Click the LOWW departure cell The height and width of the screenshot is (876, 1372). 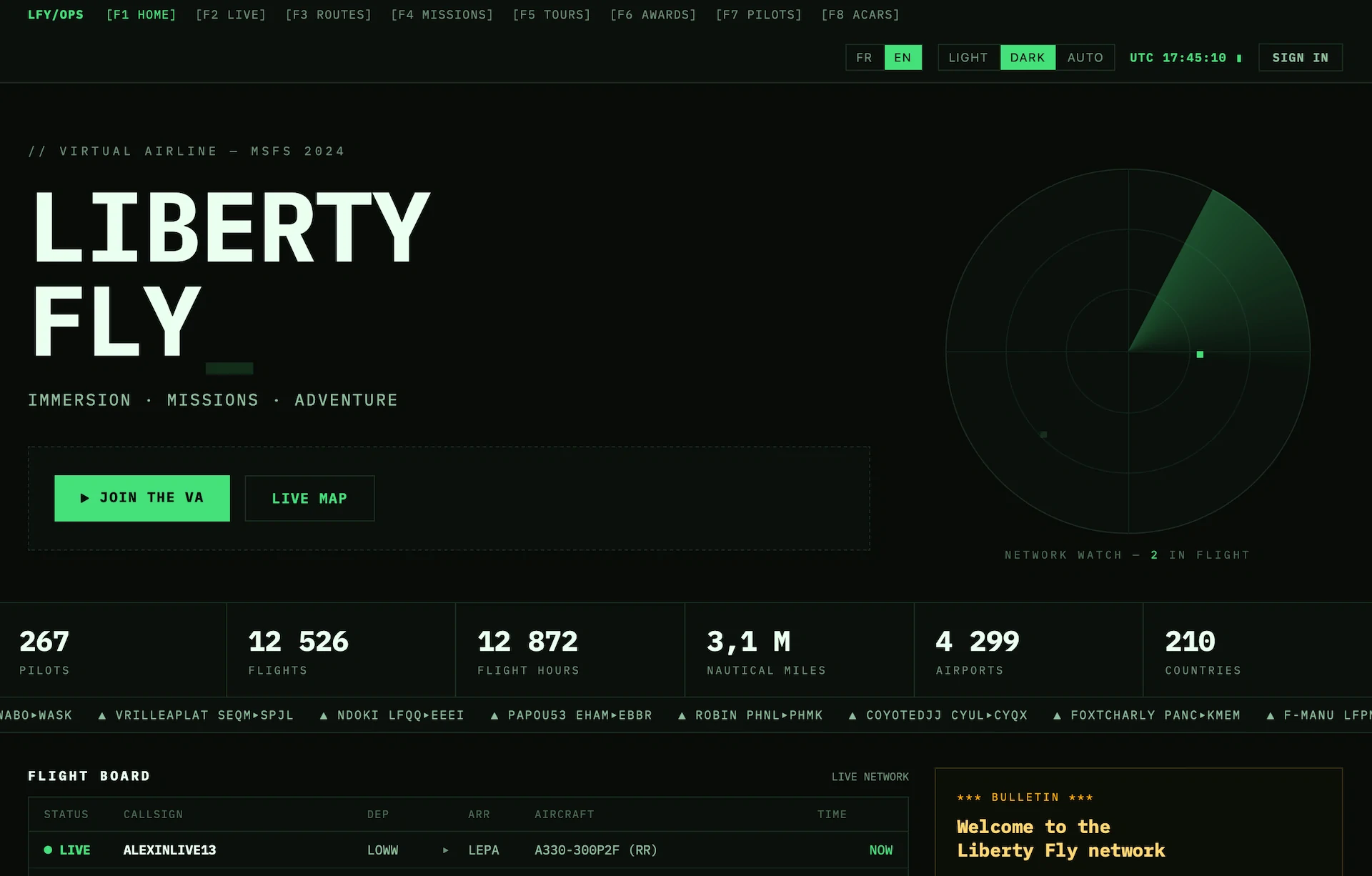383,850
